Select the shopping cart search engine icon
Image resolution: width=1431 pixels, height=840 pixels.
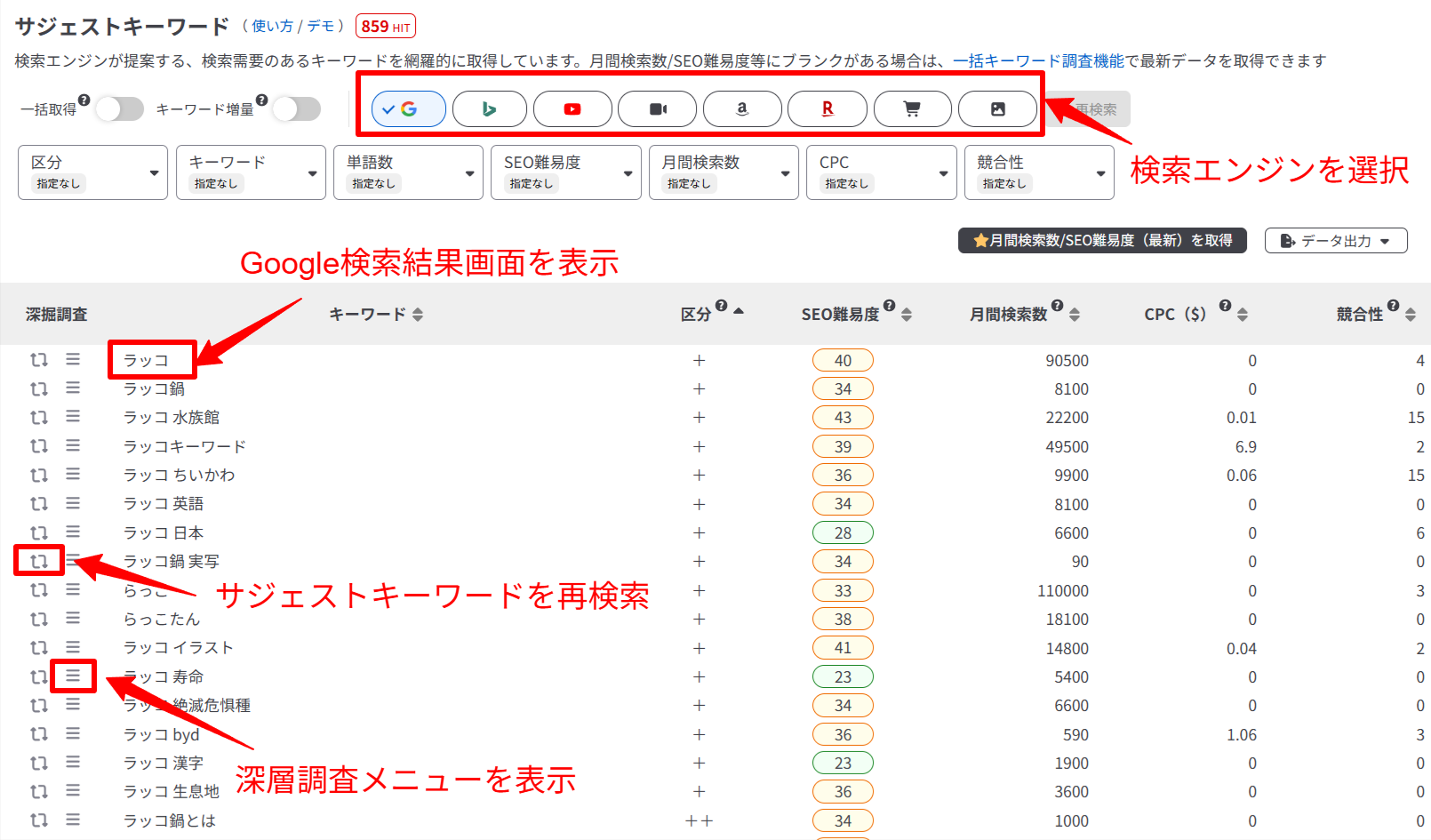(912, 109)
